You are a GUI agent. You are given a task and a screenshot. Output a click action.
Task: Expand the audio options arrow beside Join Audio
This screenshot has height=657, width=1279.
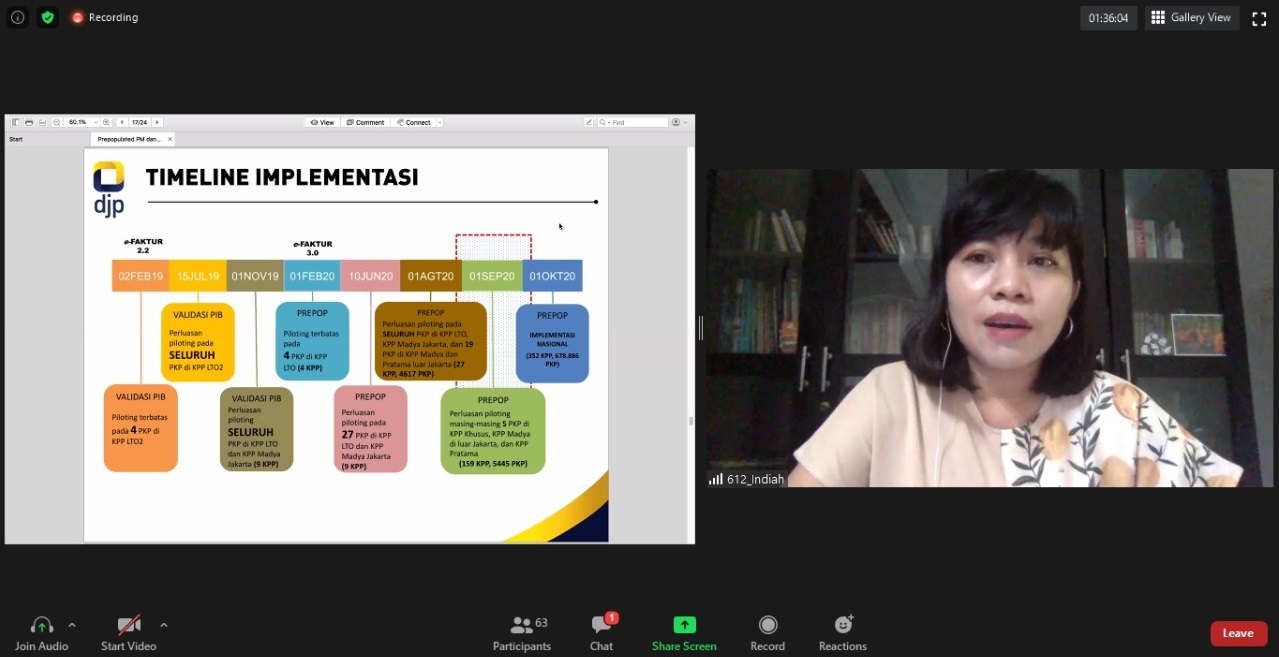72,625
